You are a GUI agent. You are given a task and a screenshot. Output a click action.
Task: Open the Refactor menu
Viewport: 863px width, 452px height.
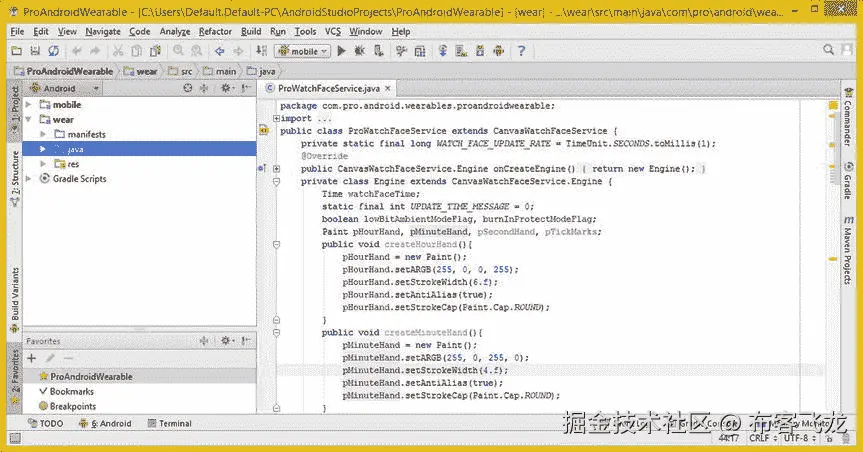pos(215,31)
